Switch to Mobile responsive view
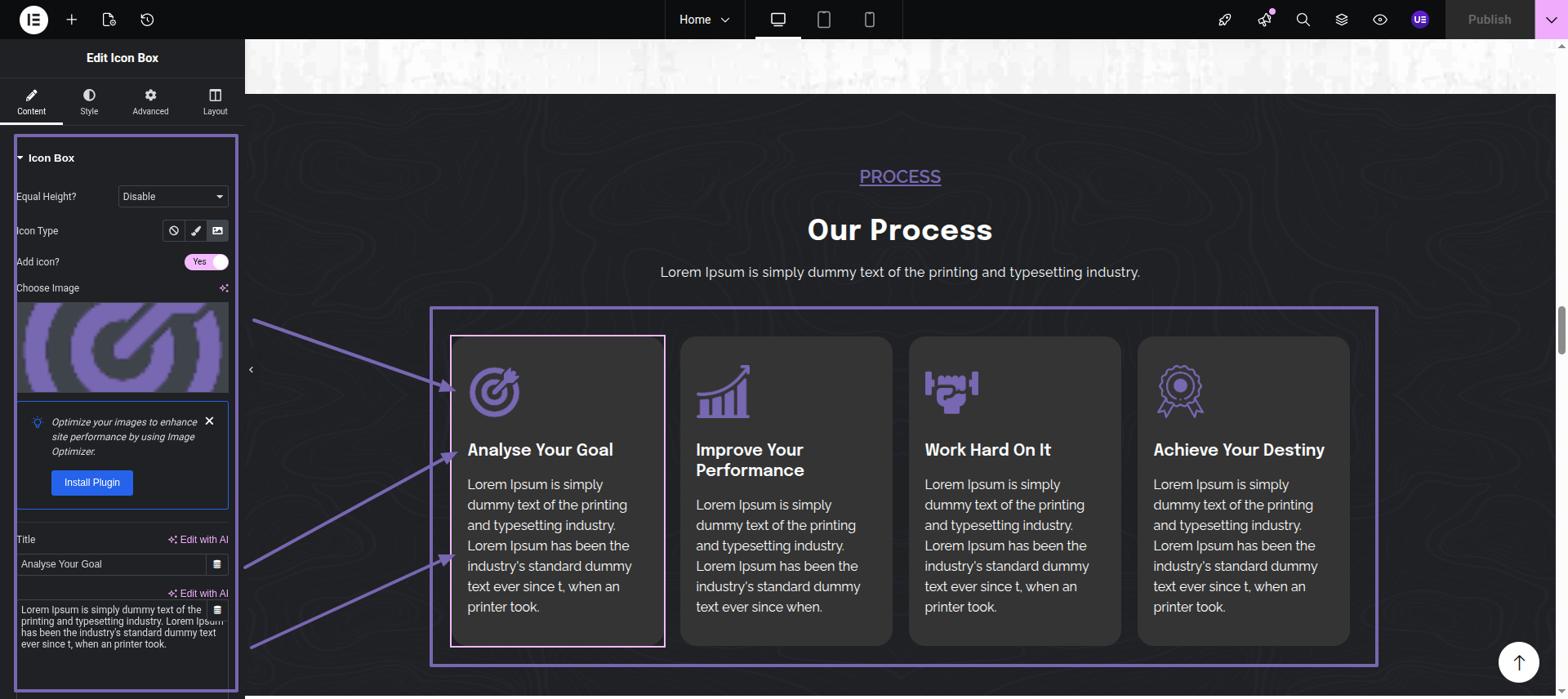 (869, 20)
